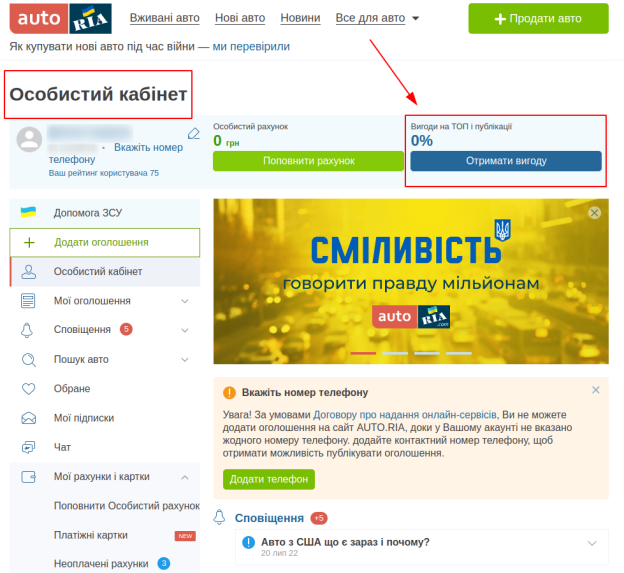Click Допомога ЗСУ flag icon
Viewport: 624px width, 573px height.
(28, 212)
